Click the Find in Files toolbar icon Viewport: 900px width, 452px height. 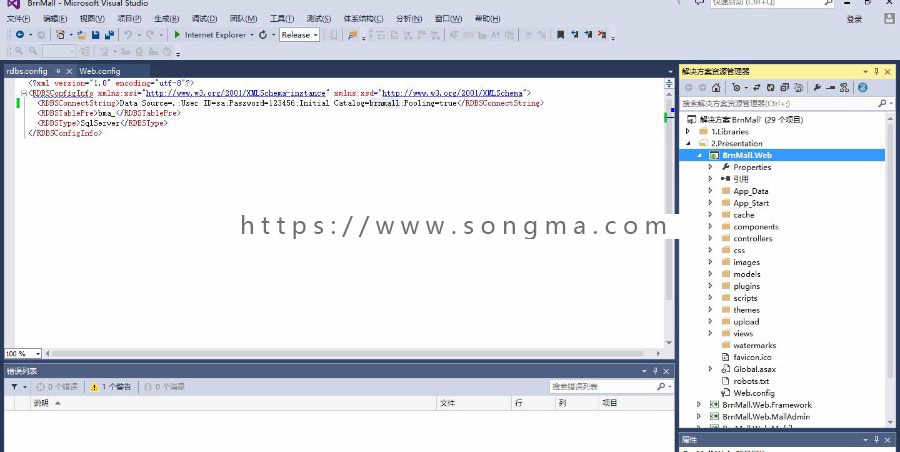[x=352, y=35]
